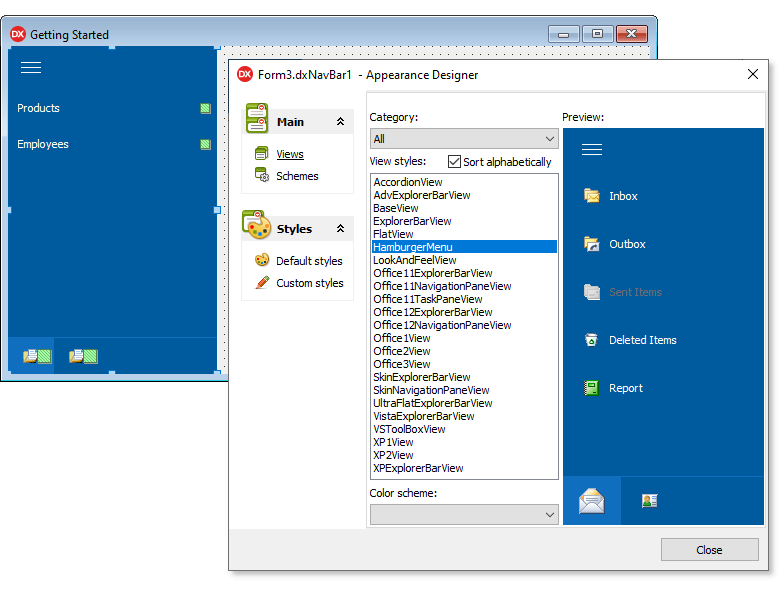Viewport: 781px width, 598px height.
Task: Open the hamburger menu in Getting Started form
Action: 31,68
